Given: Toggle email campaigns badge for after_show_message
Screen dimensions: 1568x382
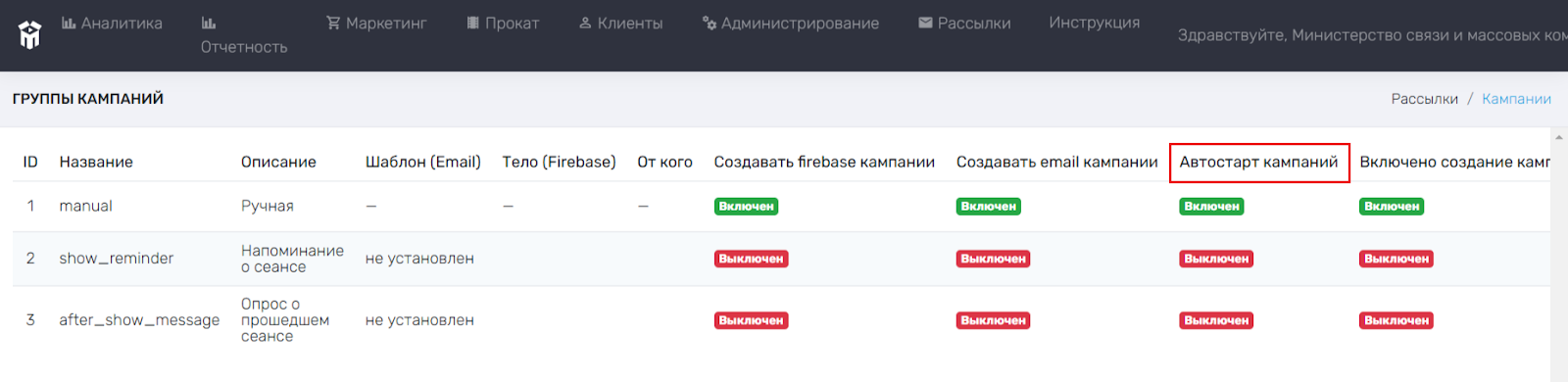Looking at the screenshot, I should tap(993, 320).
